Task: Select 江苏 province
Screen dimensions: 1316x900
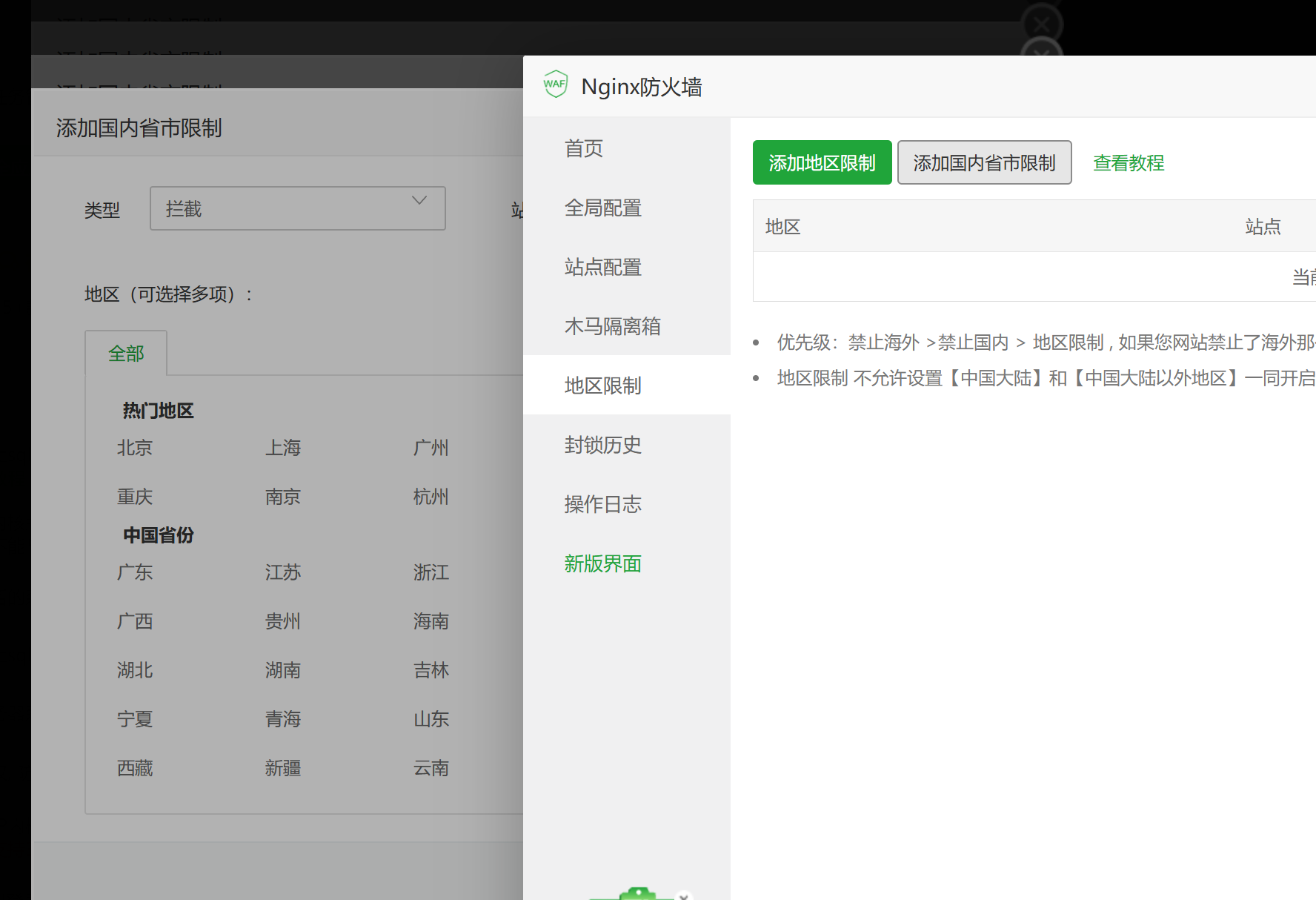Action: (x=283, y=572)
